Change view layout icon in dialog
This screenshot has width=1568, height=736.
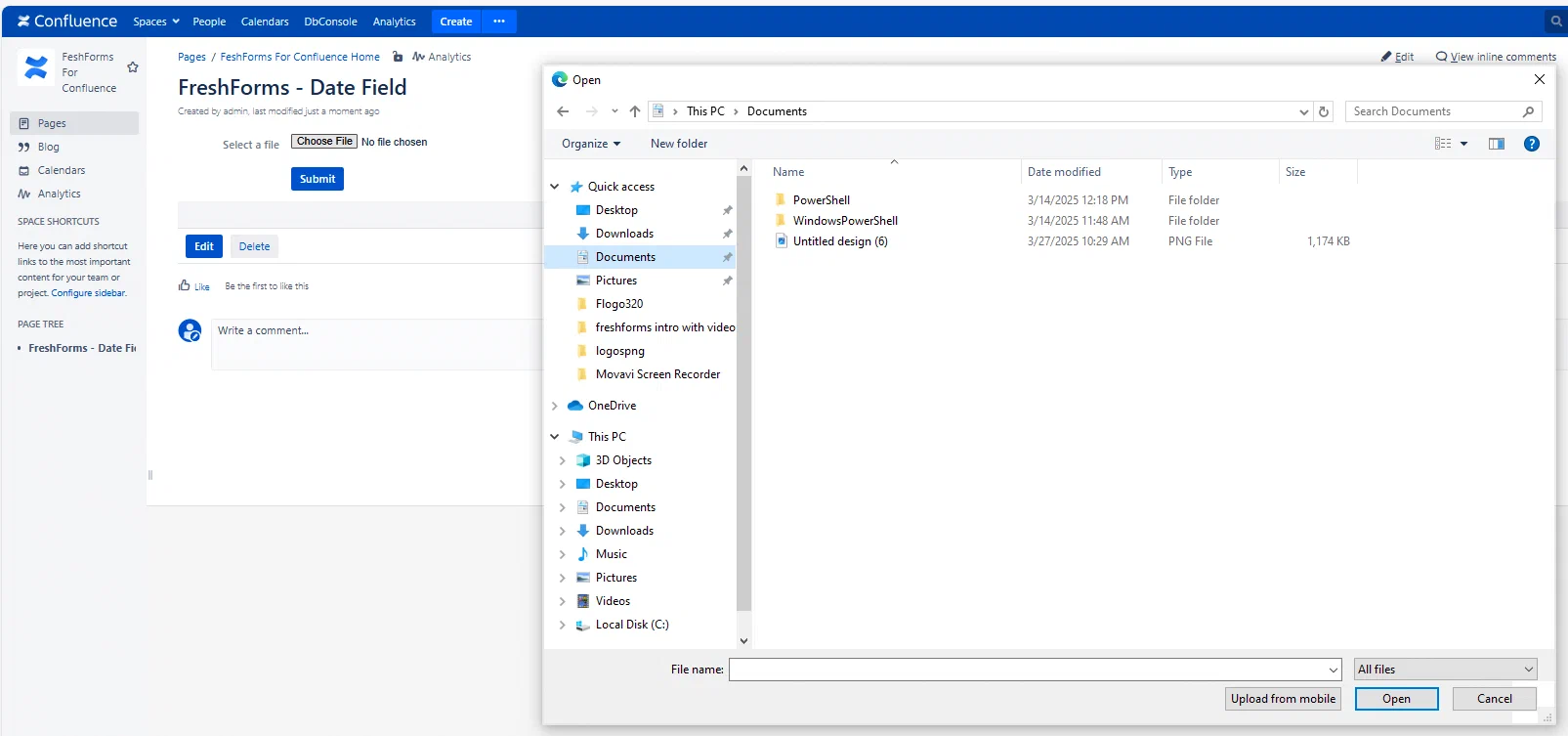click(1443, 144)
